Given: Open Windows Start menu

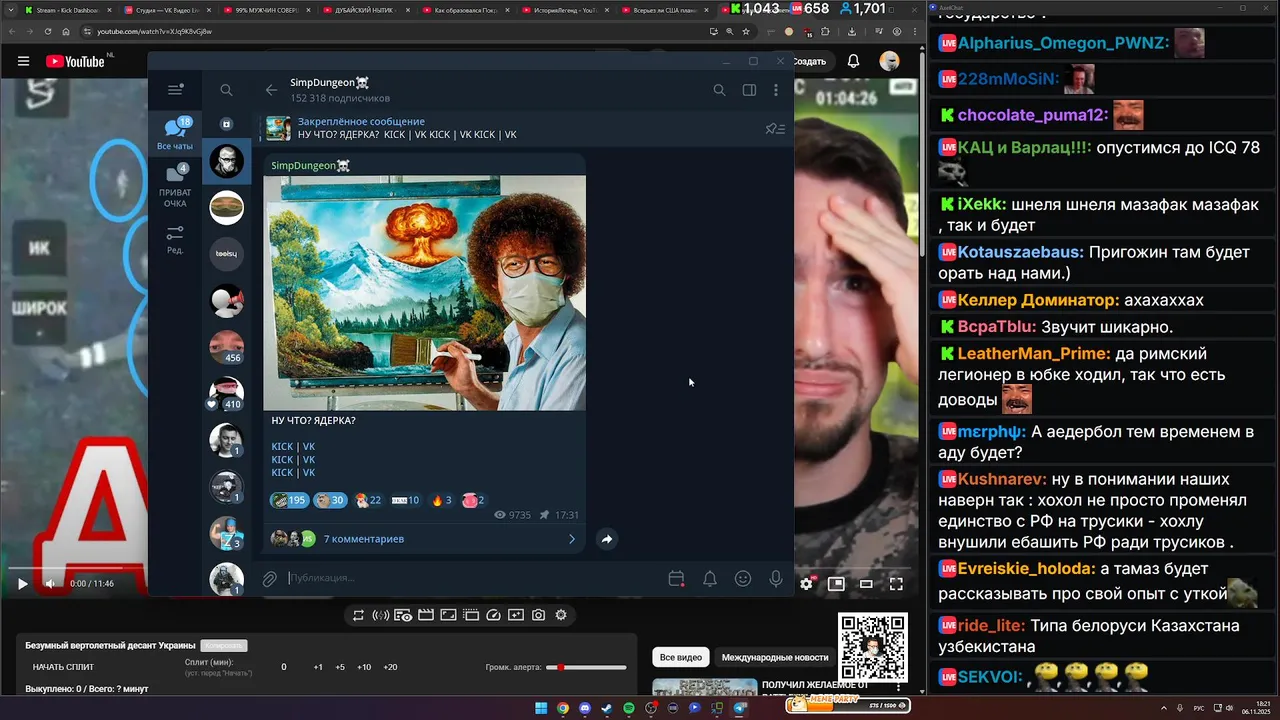Looking at the screenshot, I should tap(541, 708).
